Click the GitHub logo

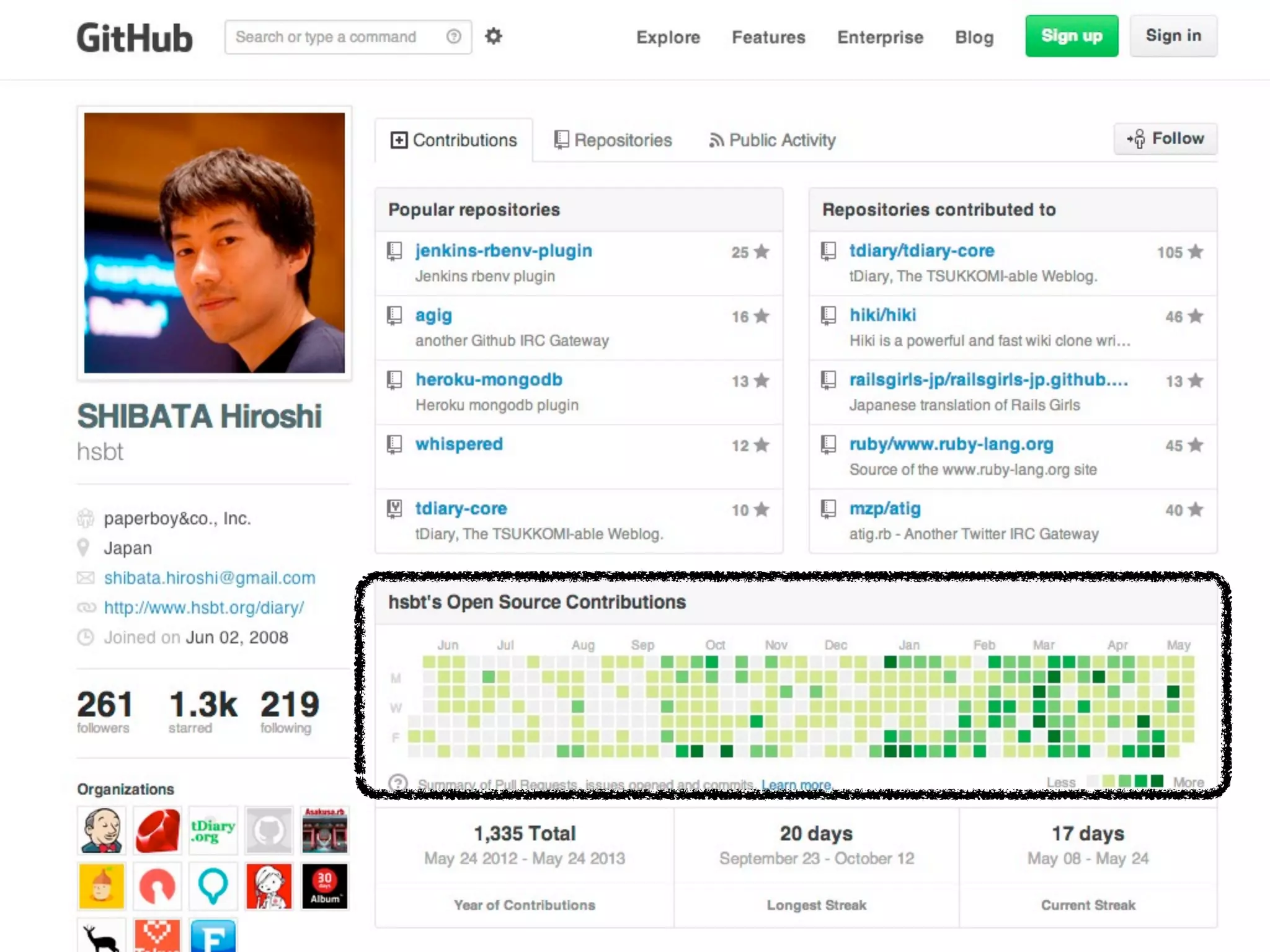pyautogui.click(x=135, y=38)
